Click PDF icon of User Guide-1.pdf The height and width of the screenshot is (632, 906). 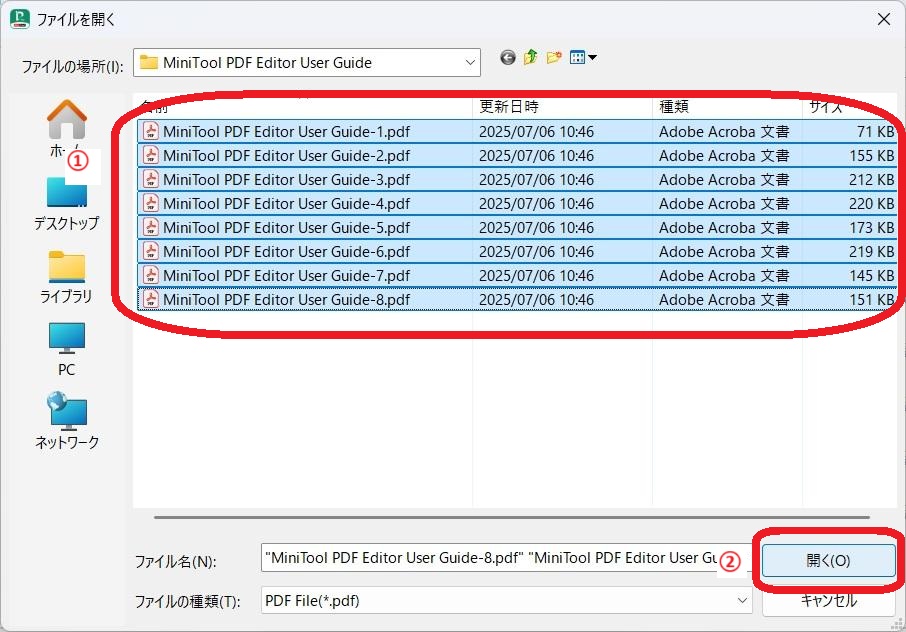[151, 131]
